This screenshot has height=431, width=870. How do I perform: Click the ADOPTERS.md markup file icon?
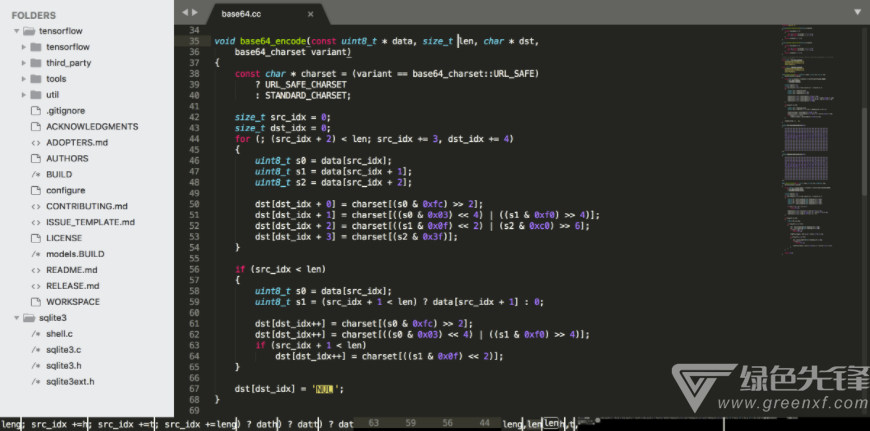[x=36, y=142]
